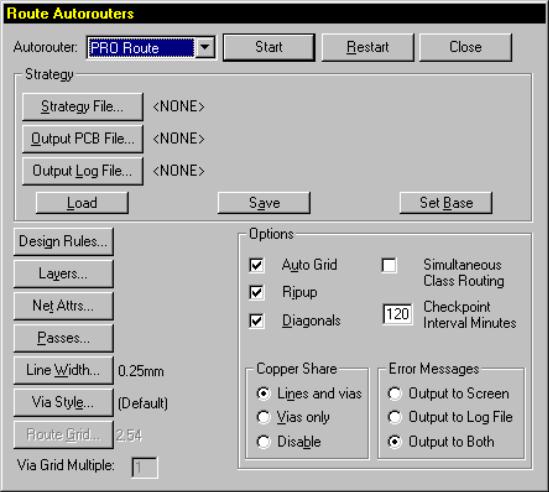Toggle the Diagonals checkbox
Image resolution: width=549 pixels, height=492 pixels.
click(257, 321)
